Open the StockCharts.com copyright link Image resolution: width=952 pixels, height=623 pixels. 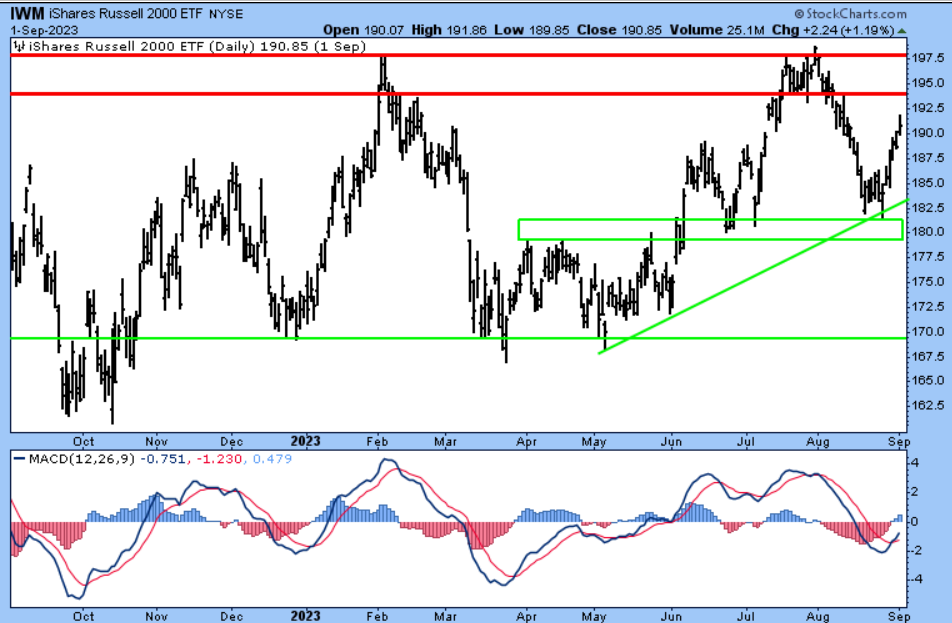pos(850,13)
